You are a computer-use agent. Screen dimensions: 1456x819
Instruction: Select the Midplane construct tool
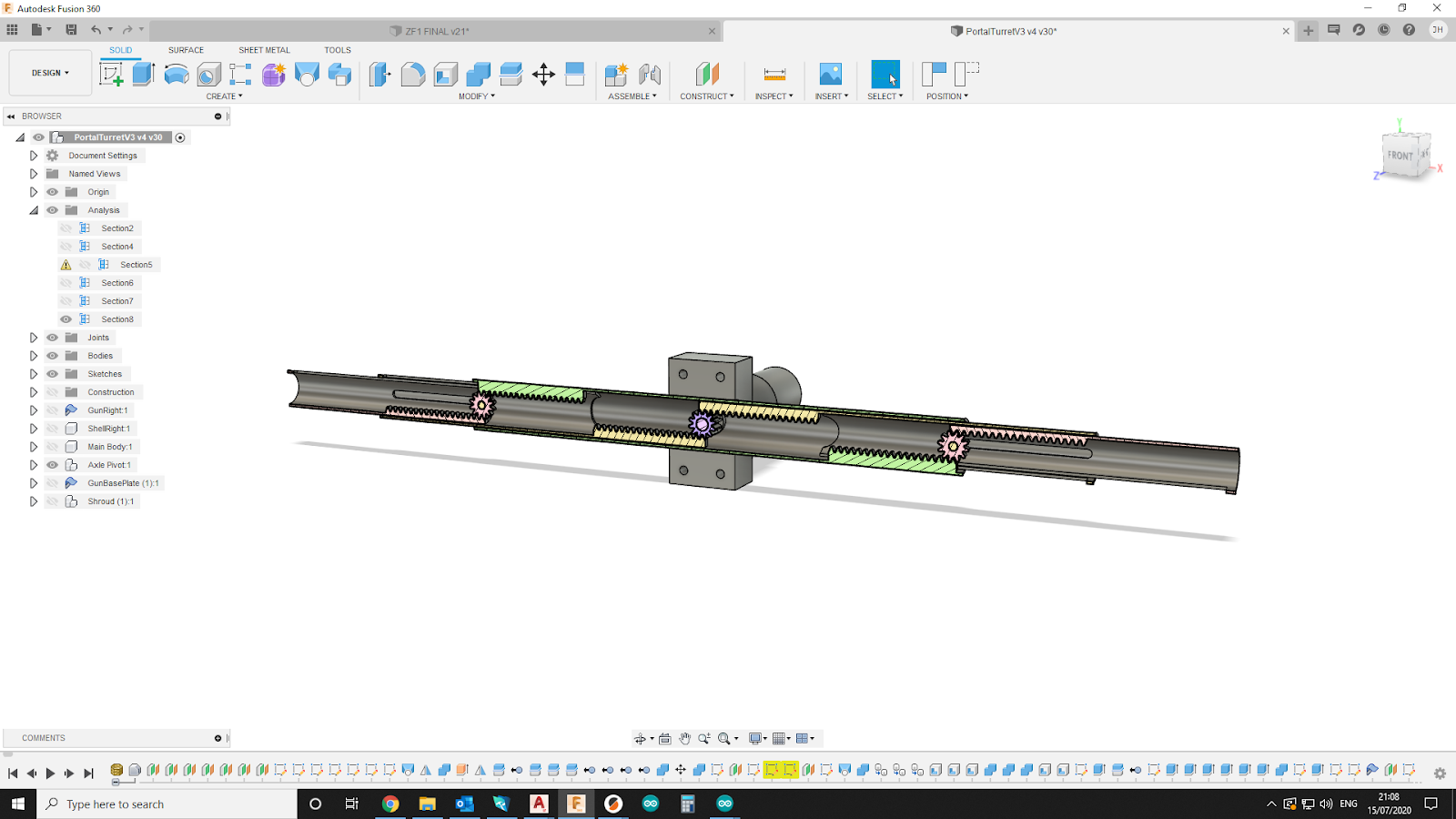(x=707, y=74)
